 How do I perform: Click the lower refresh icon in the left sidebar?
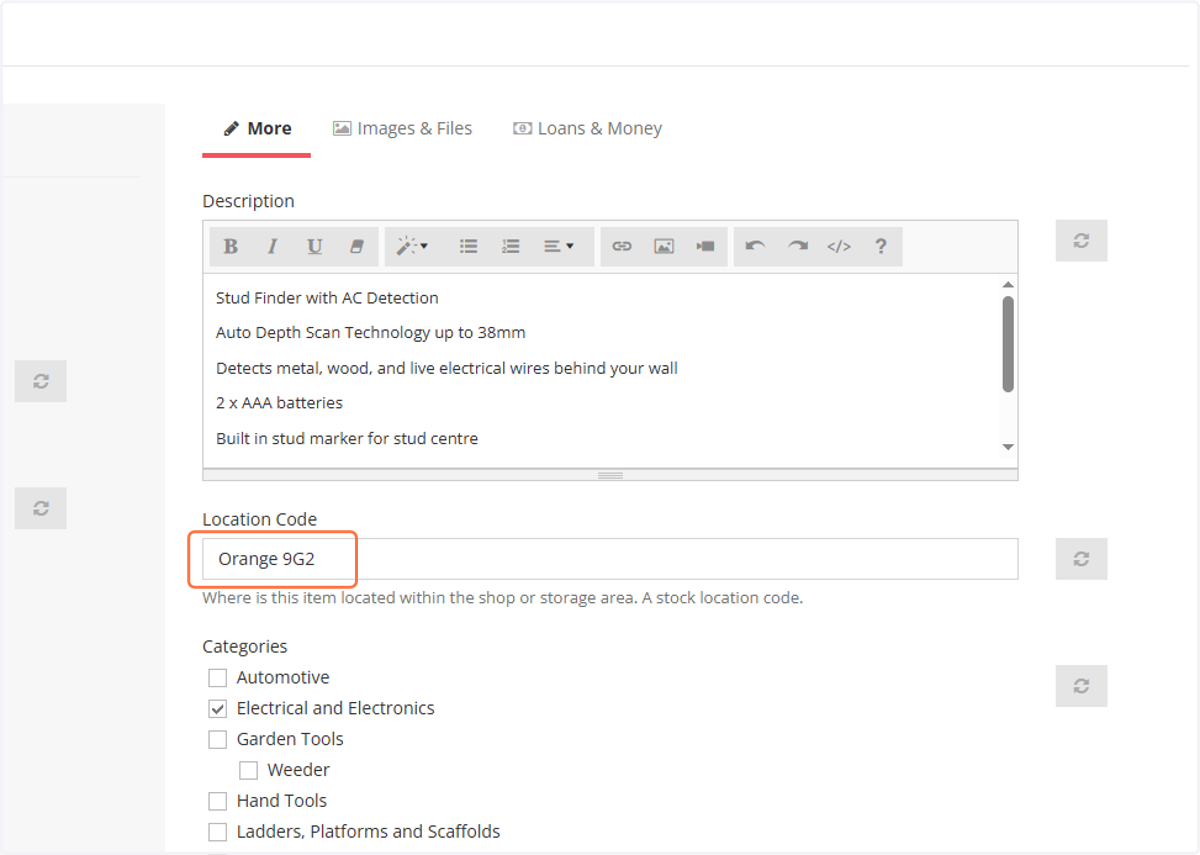point(41,508)
